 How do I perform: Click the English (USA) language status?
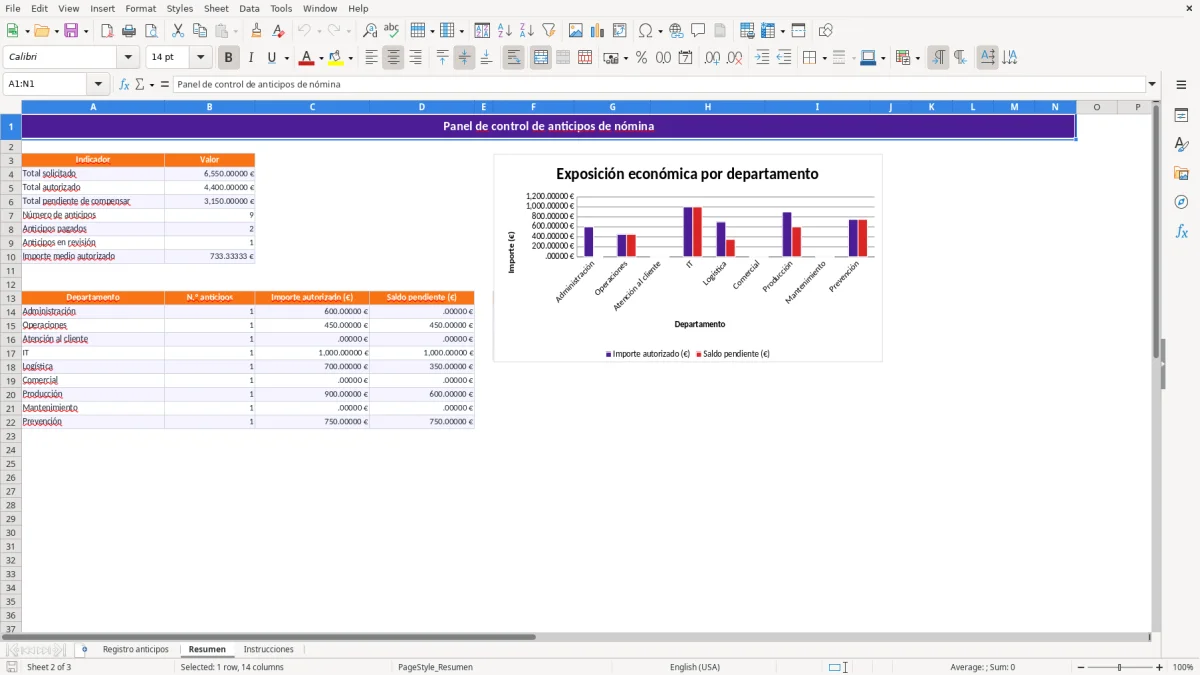coord(695,667)
